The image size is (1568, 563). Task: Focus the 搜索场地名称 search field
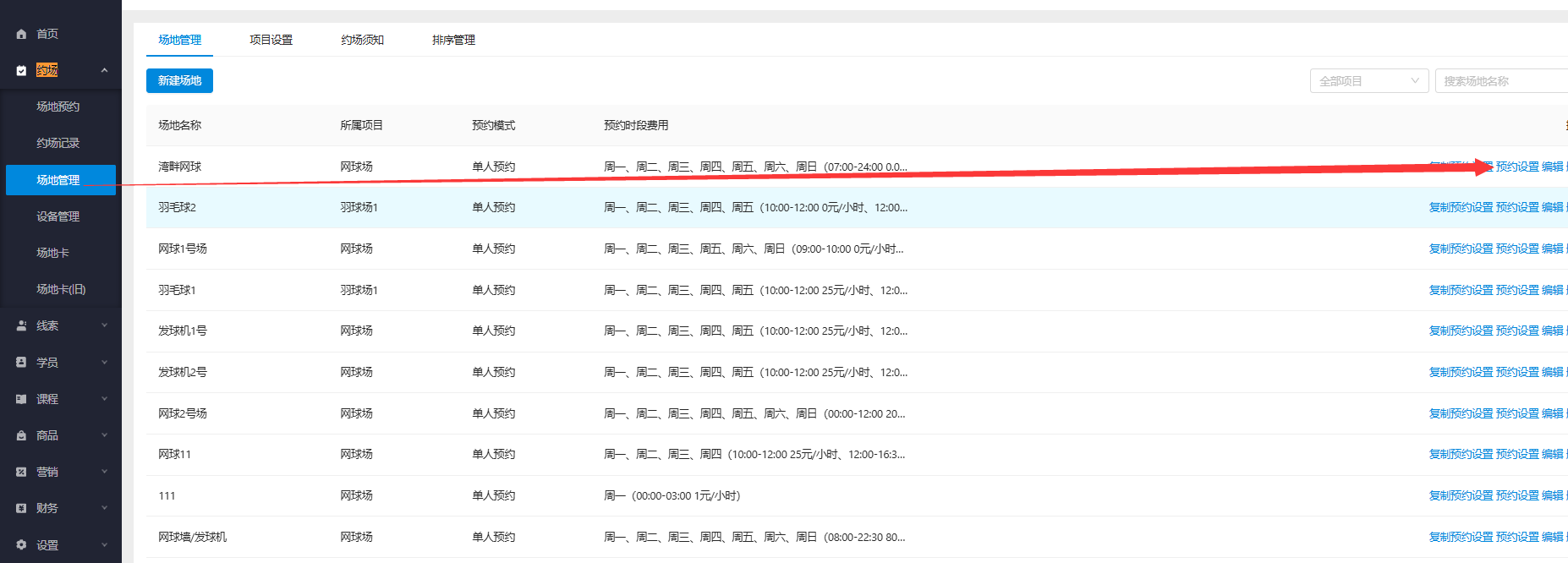[1501, 81]
